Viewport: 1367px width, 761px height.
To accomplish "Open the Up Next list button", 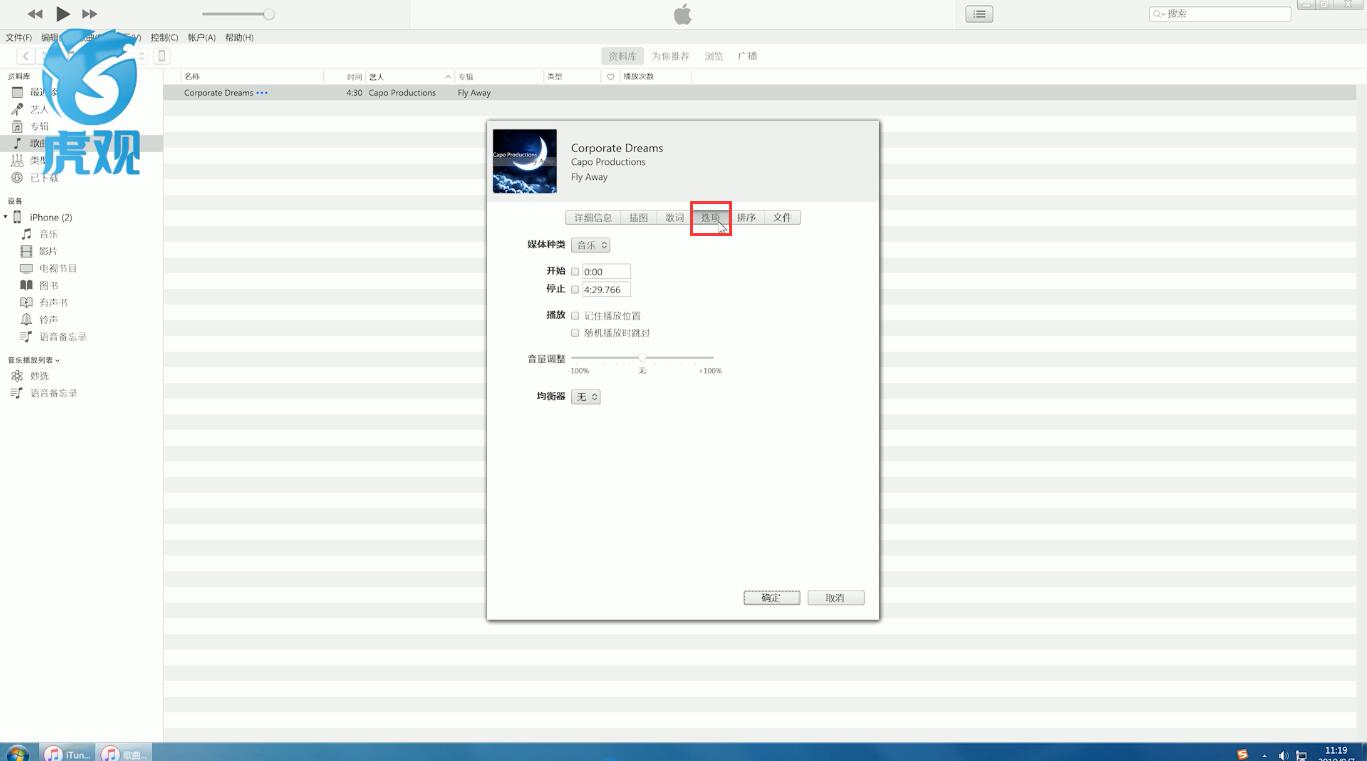I will (979, 14).
